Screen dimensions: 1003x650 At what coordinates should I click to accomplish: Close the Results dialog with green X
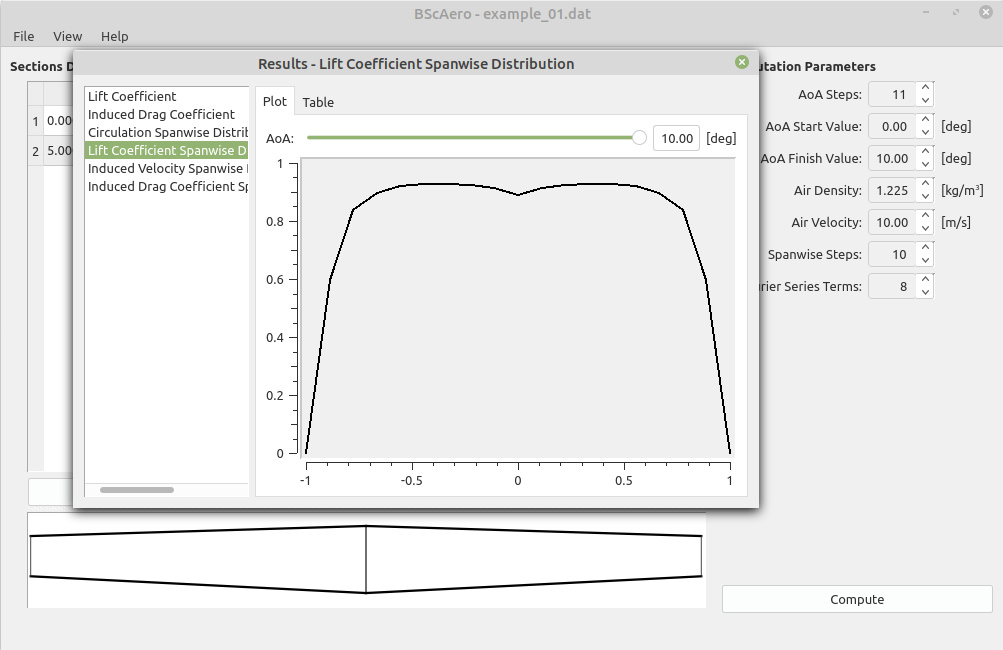point(741,62)
